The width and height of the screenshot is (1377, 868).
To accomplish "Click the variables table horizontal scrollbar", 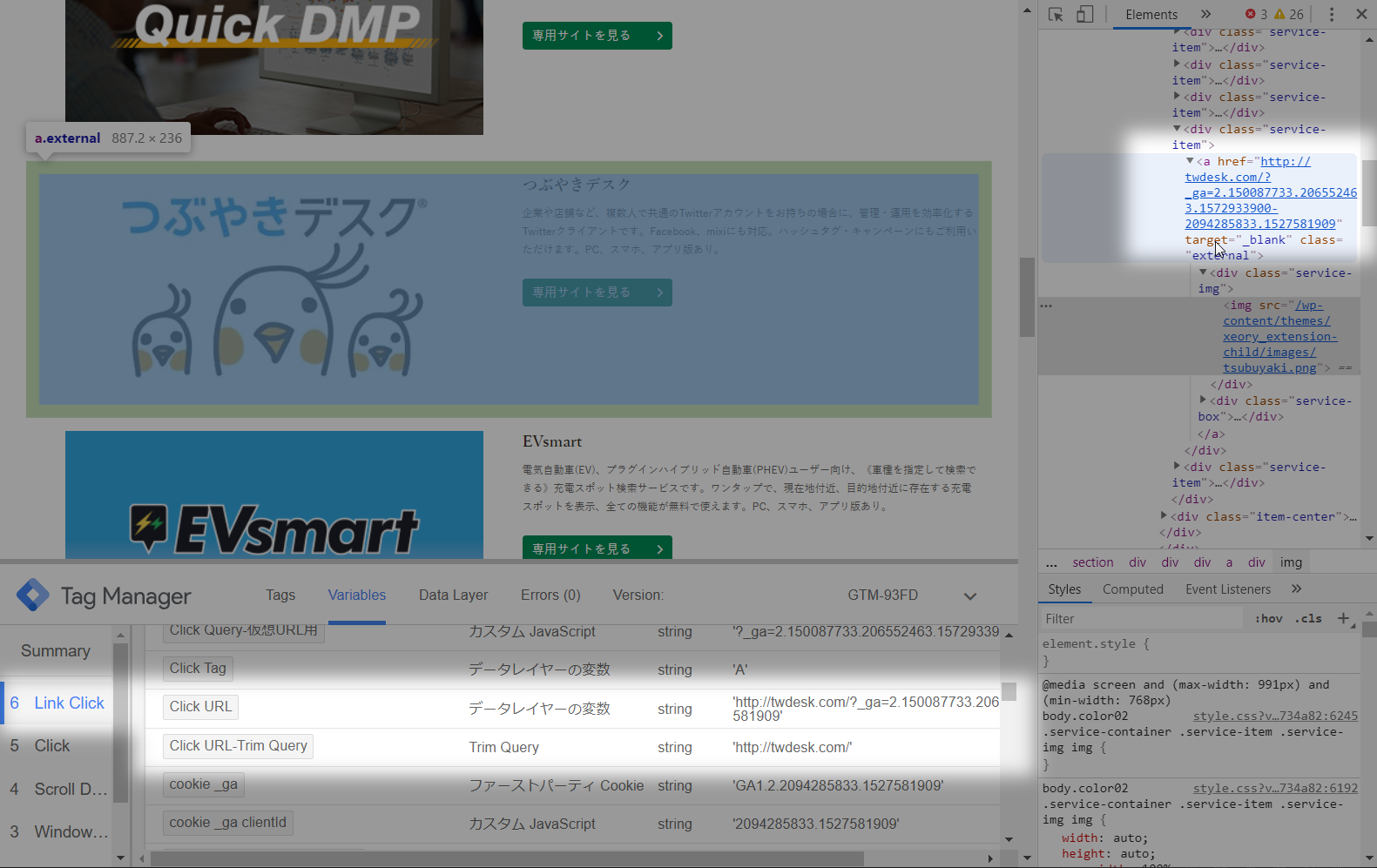I will pyautogui.click(x=507, y=858).
